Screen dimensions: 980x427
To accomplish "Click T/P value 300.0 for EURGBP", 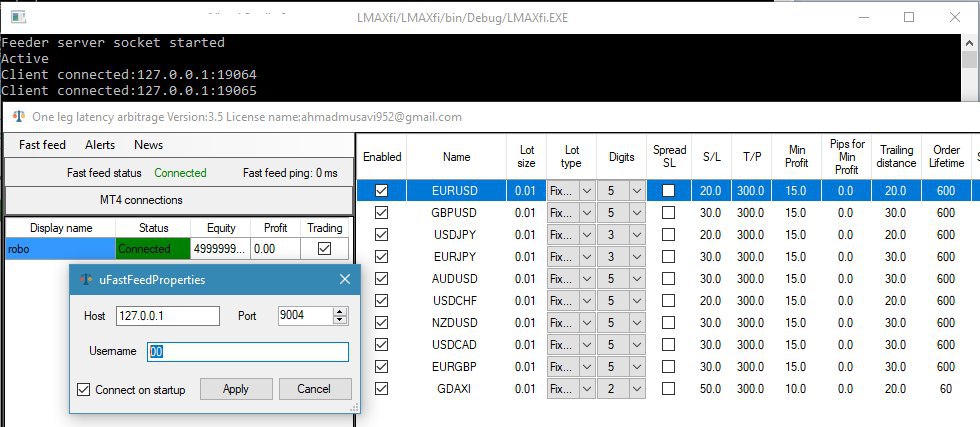I will point(751,366).
